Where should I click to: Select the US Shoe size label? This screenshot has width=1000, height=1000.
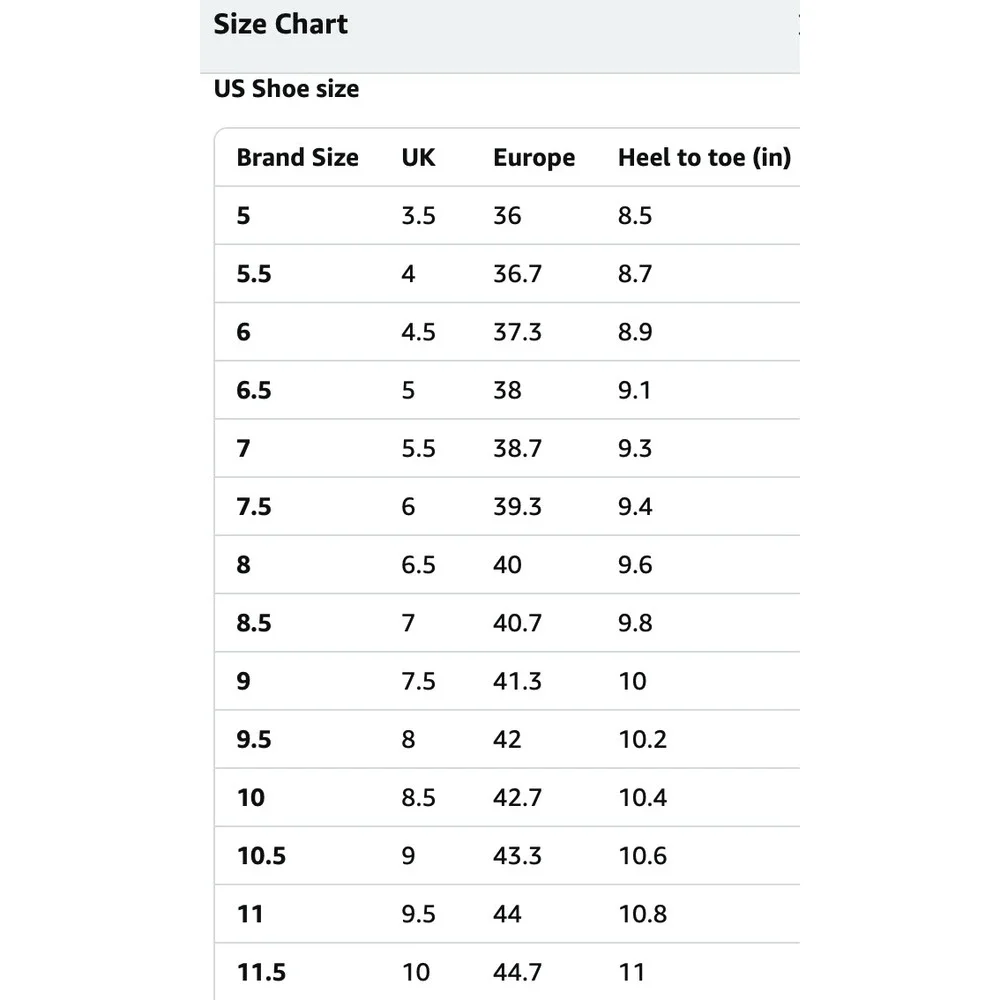[x=286, y=89]
